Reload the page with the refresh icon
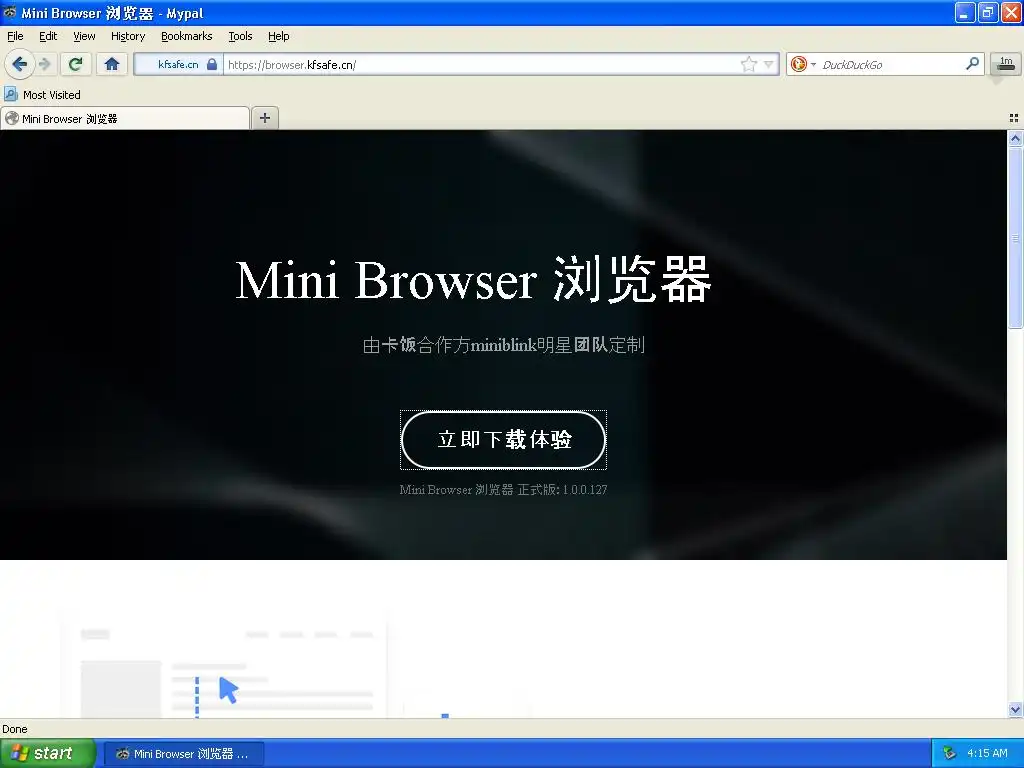The width and height of the screenshot is (1024, 768). 76,64
